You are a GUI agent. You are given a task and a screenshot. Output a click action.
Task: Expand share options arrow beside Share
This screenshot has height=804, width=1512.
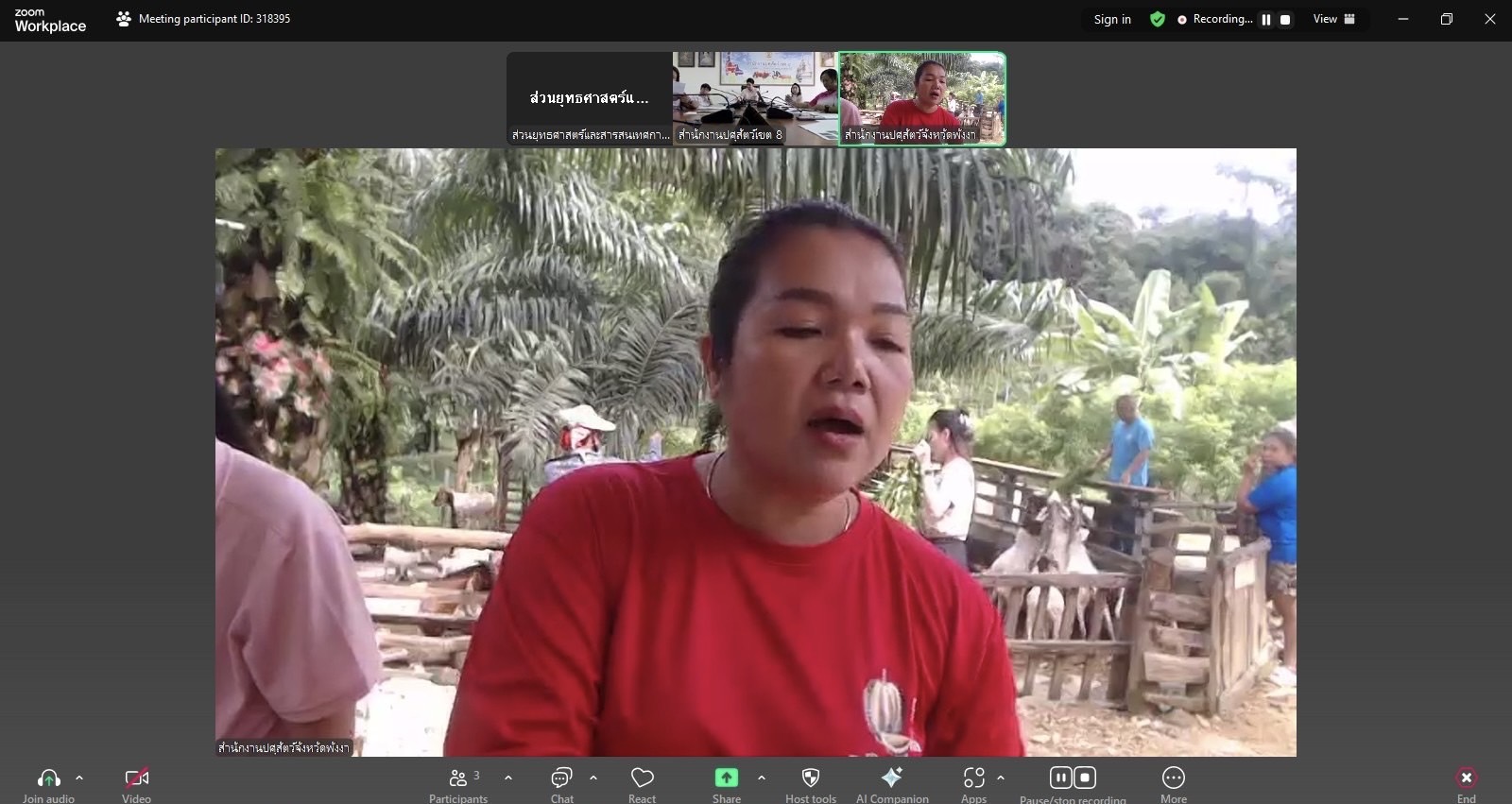click(x=762, y=778)
